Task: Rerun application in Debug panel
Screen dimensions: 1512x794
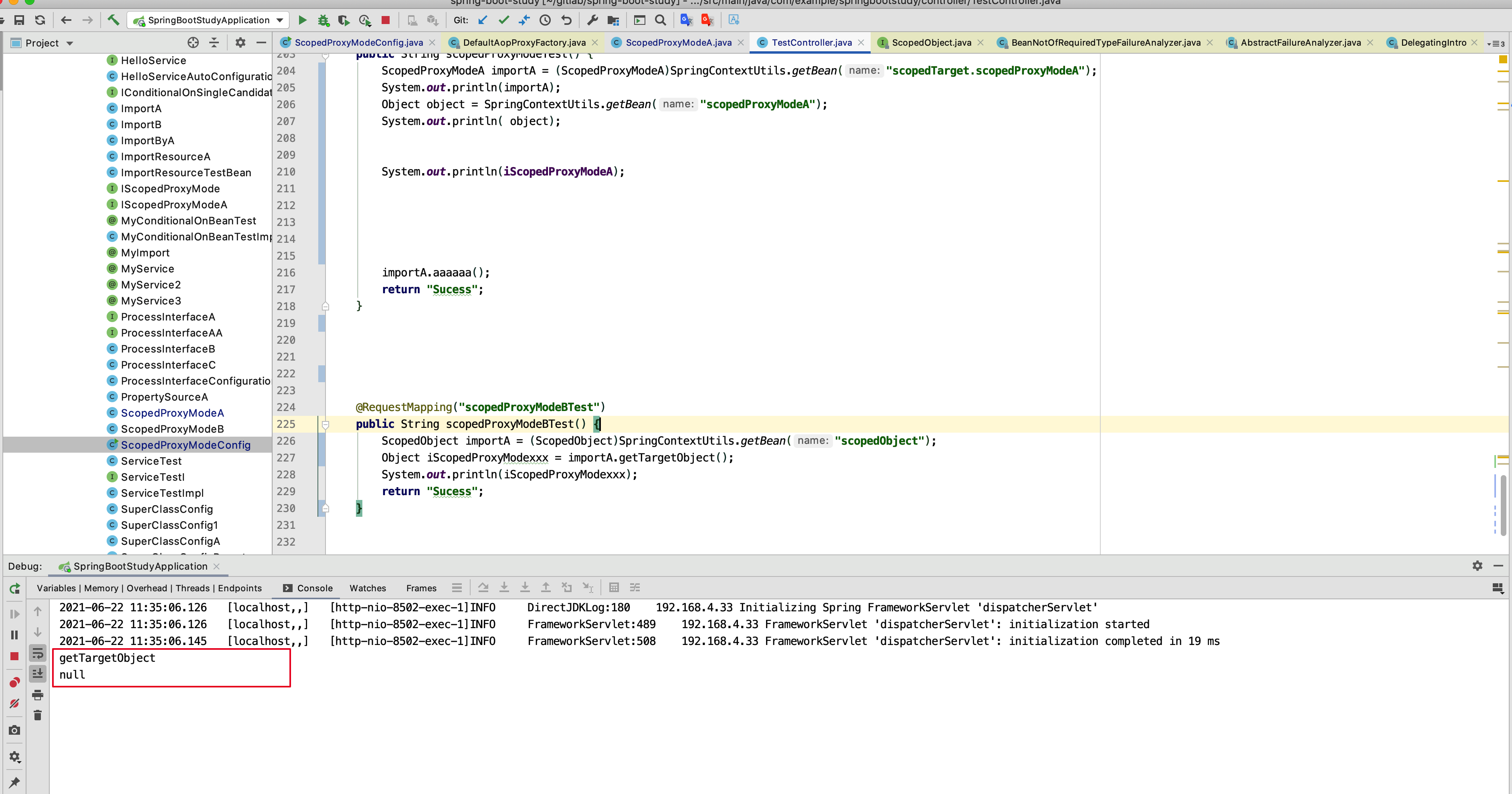Action: 15,588
